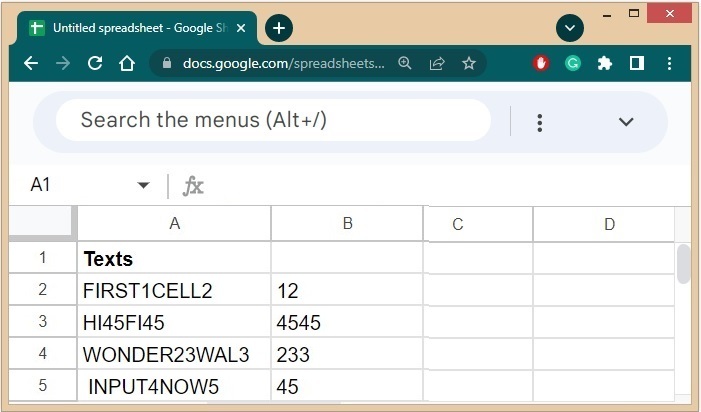Screen dimensions: 701x412
Task: Open the Grammarly extension icon
Action: pos(573,63)
